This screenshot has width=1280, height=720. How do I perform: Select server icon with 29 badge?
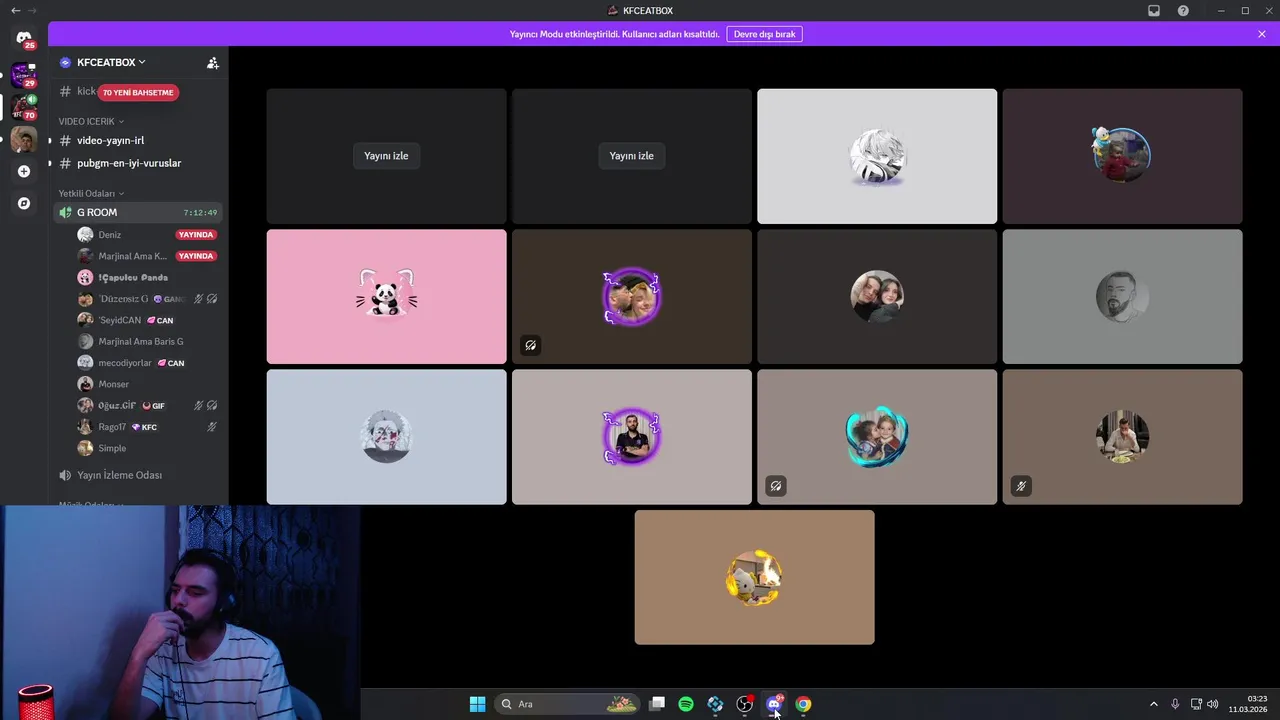tap(24, 75)
